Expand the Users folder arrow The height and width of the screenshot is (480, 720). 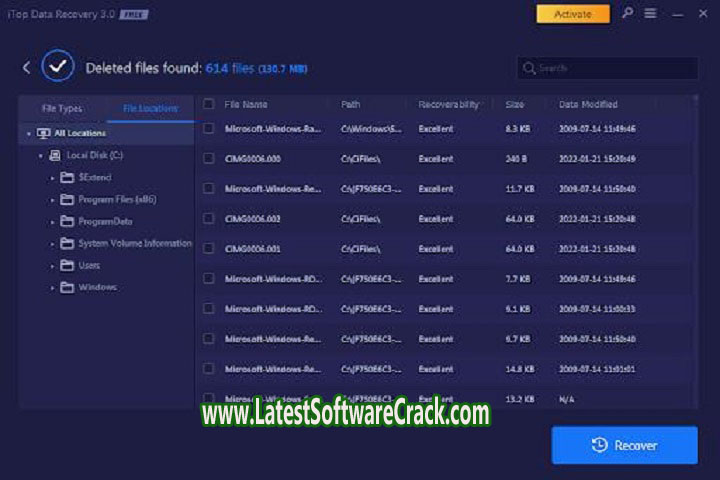pos(52,266)
